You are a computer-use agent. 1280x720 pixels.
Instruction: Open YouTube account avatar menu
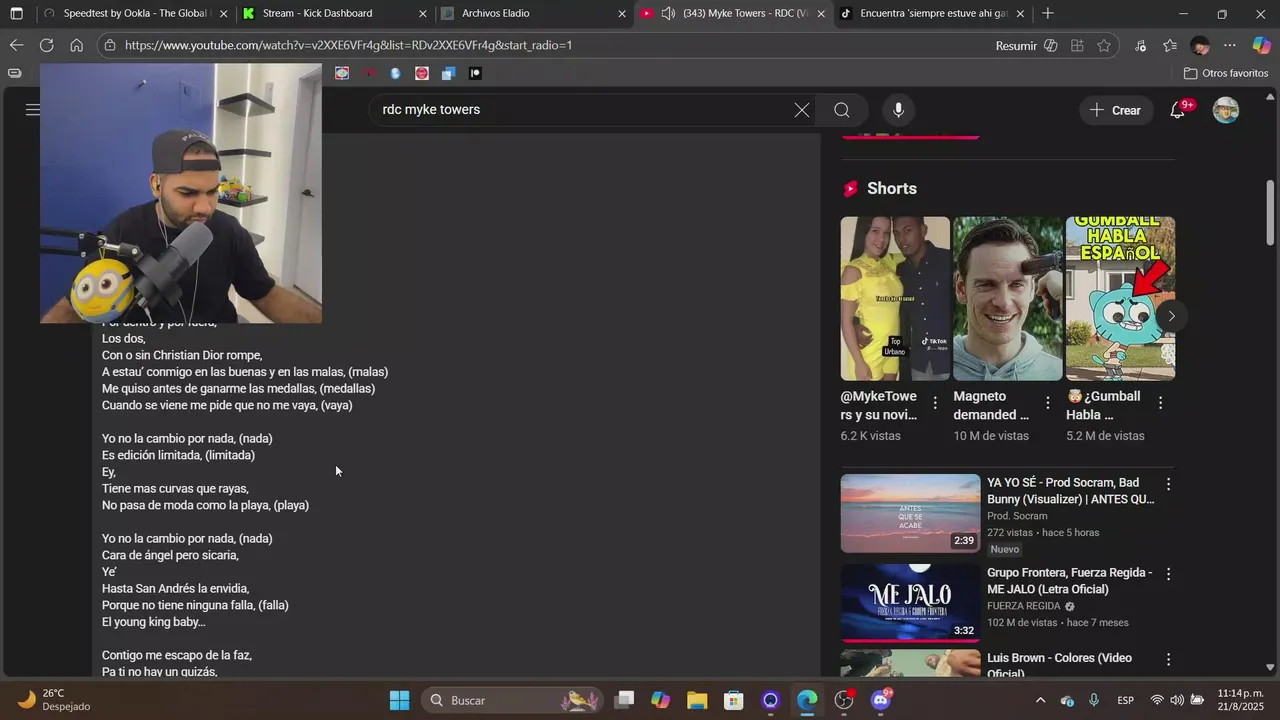[x=1226, y=110]
